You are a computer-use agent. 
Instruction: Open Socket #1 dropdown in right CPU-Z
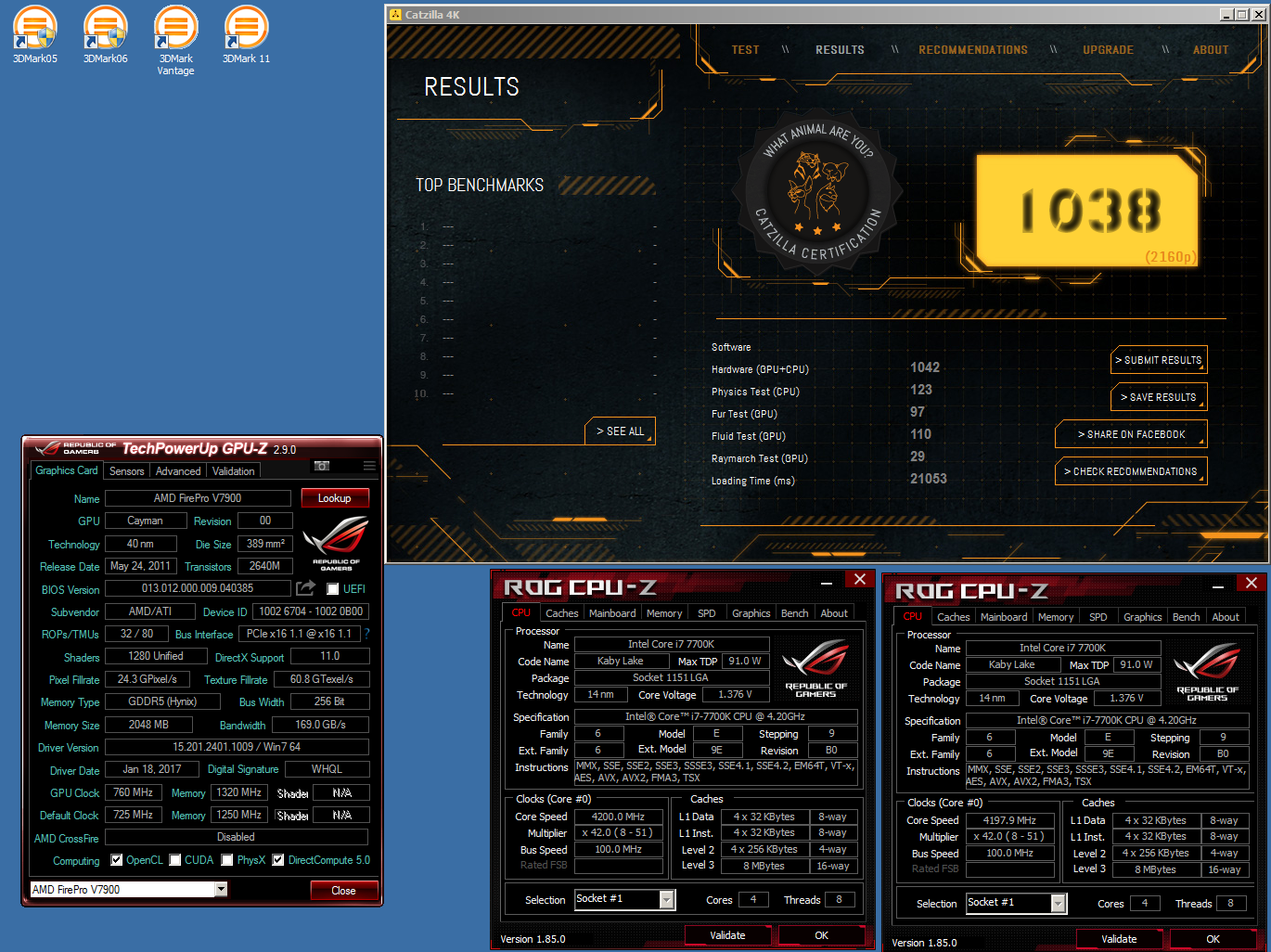click(x=1059, y=903)
